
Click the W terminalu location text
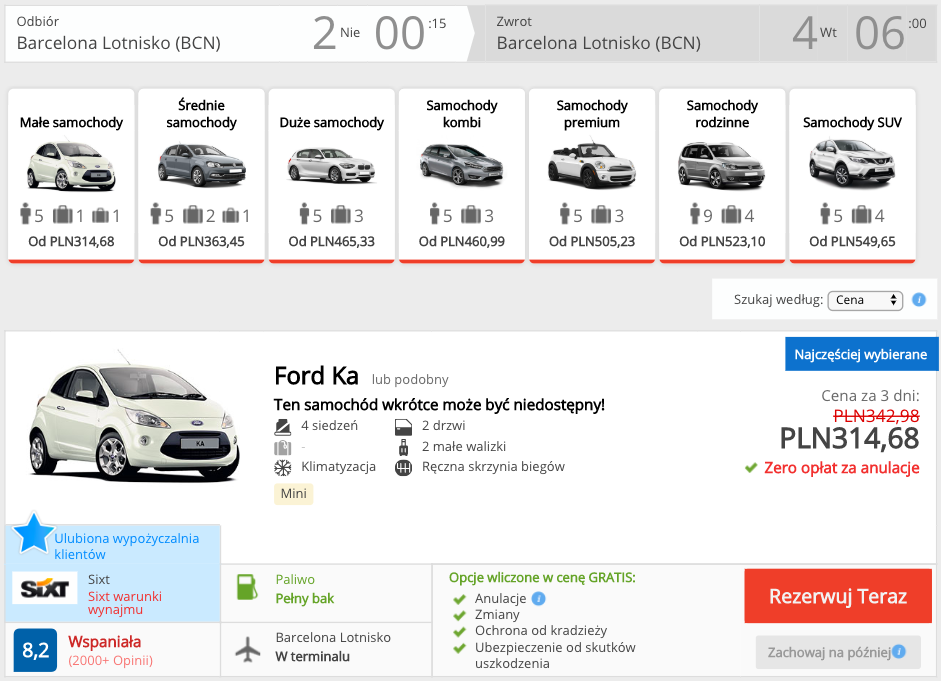point(313,657)
